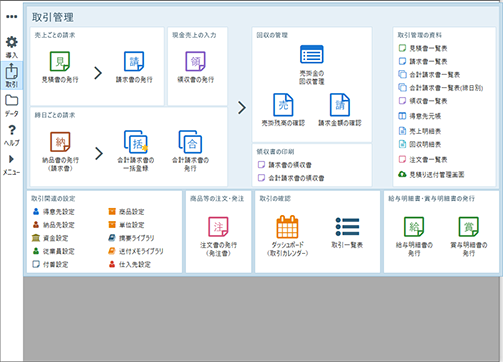The width and height of the screenshot is (503, 362).
Task: Open 見積書の発行
Action: tap(60, 67)
